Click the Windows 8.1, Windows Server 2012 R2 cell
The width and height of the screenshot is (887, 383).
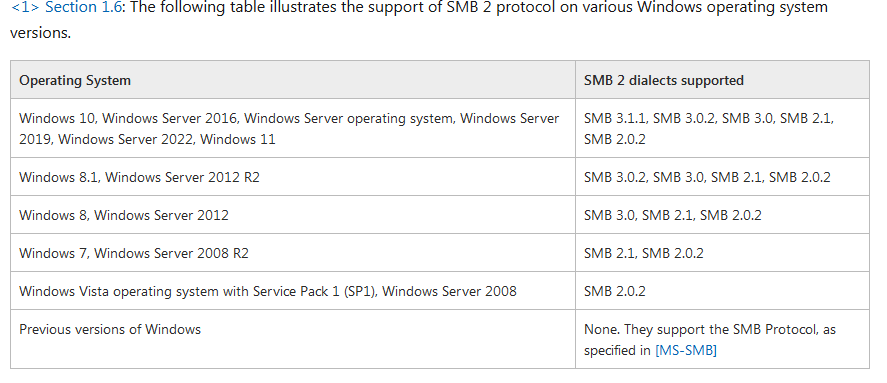tap(293, 177)
